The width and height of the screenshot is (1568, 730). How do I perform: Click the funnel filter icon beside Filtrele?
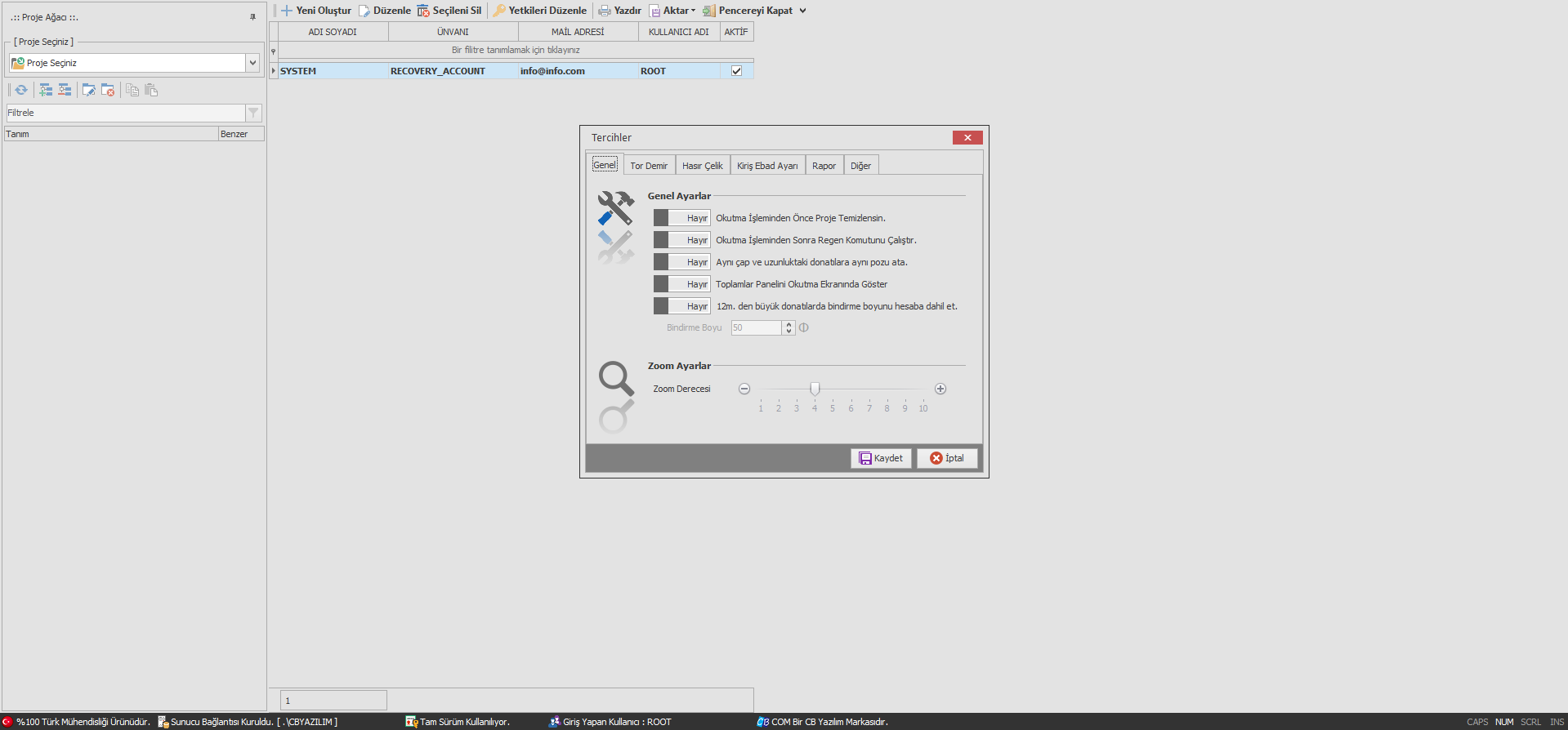click(253, 113)
